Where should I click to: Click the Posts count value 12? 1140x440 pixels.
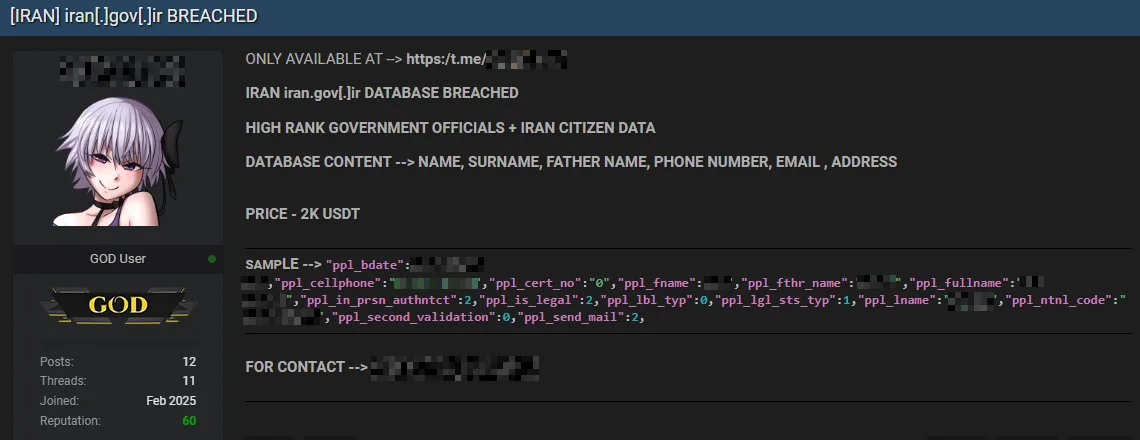[189, 361]
